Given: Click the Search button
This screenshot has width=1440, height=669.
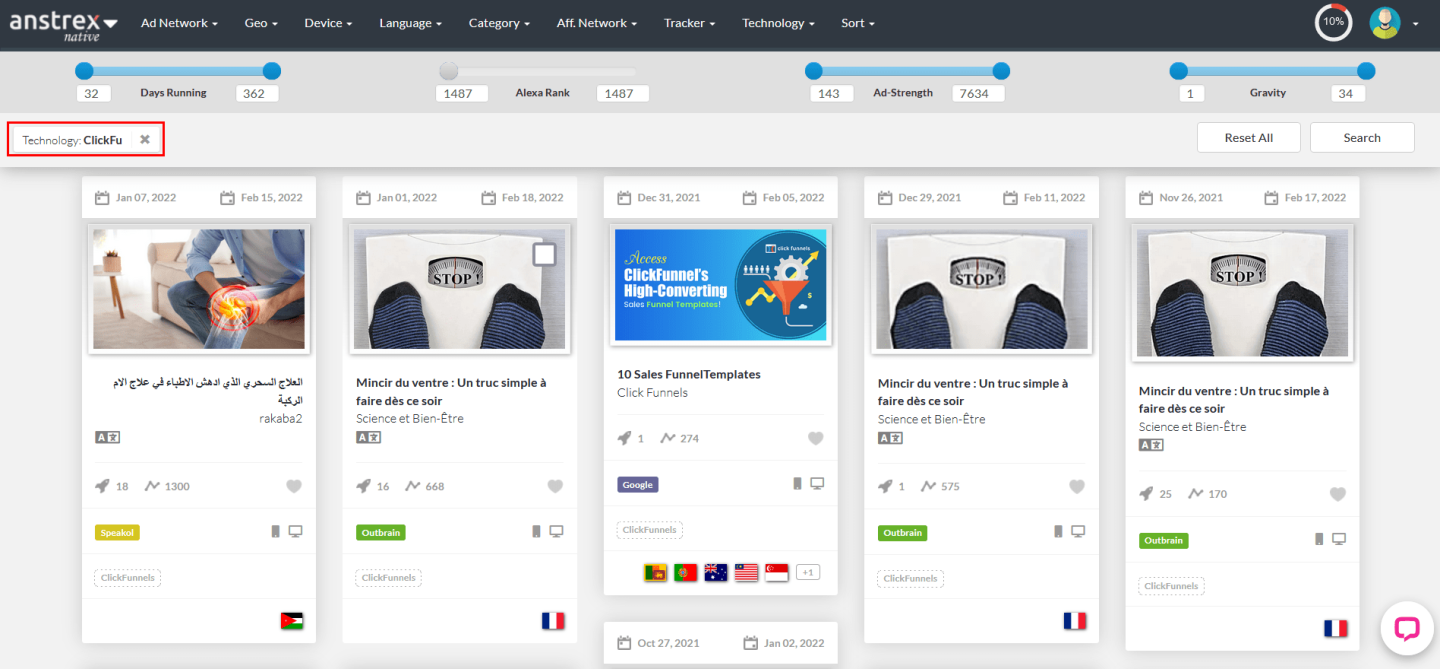Looking at the screenshot, I should pos(1361,138).
